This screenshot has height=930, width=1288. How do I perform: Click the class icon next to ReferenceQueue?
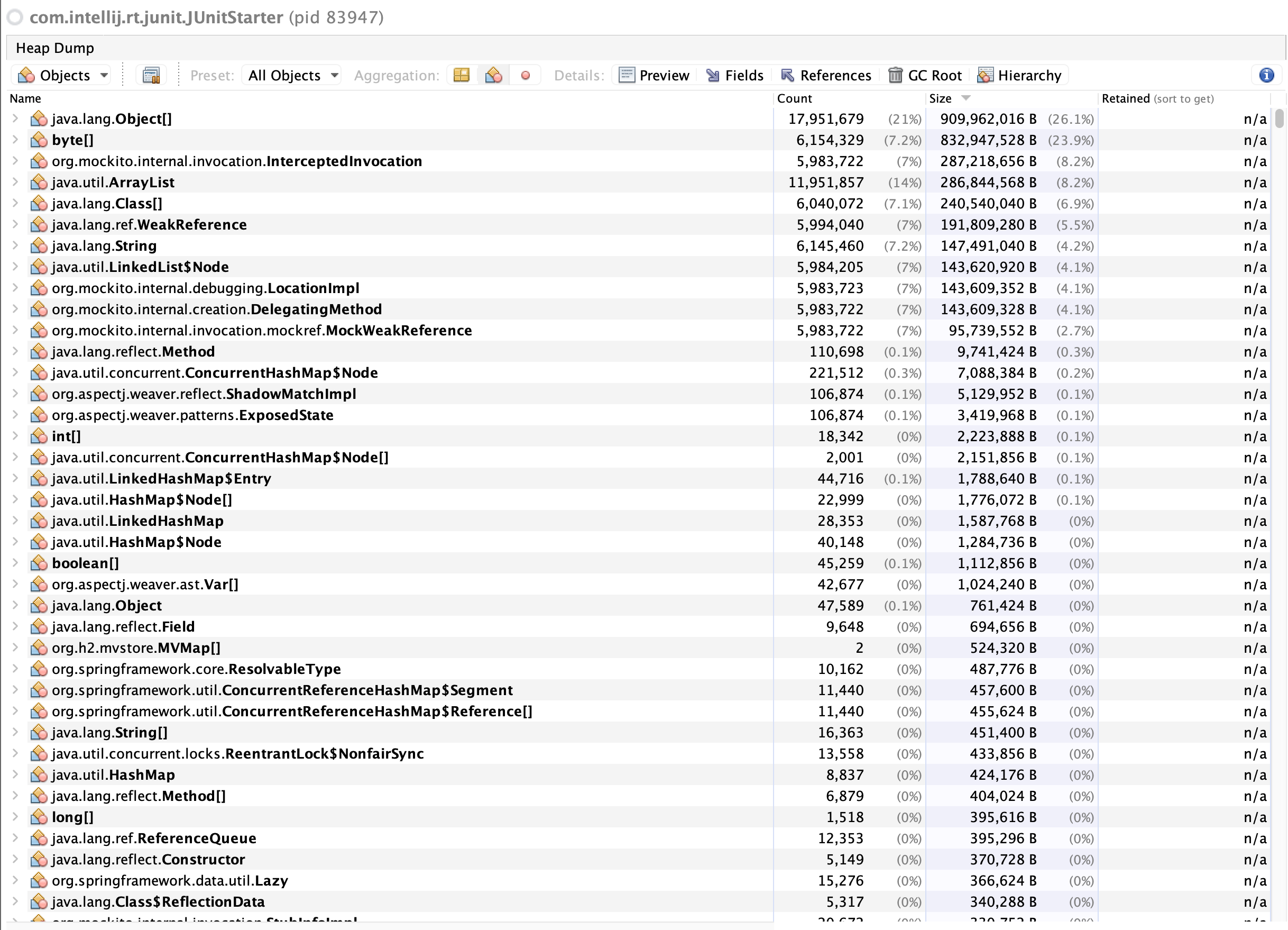coord(39,838)
